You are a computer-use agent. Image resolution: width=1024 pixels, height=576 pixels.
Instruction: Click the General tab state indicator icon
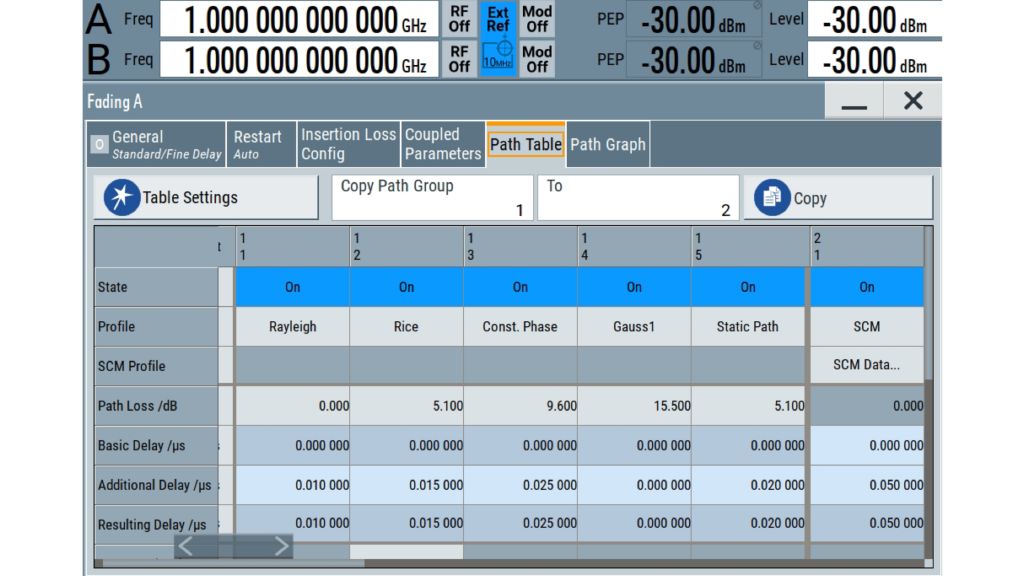click(x=99, y=145)
